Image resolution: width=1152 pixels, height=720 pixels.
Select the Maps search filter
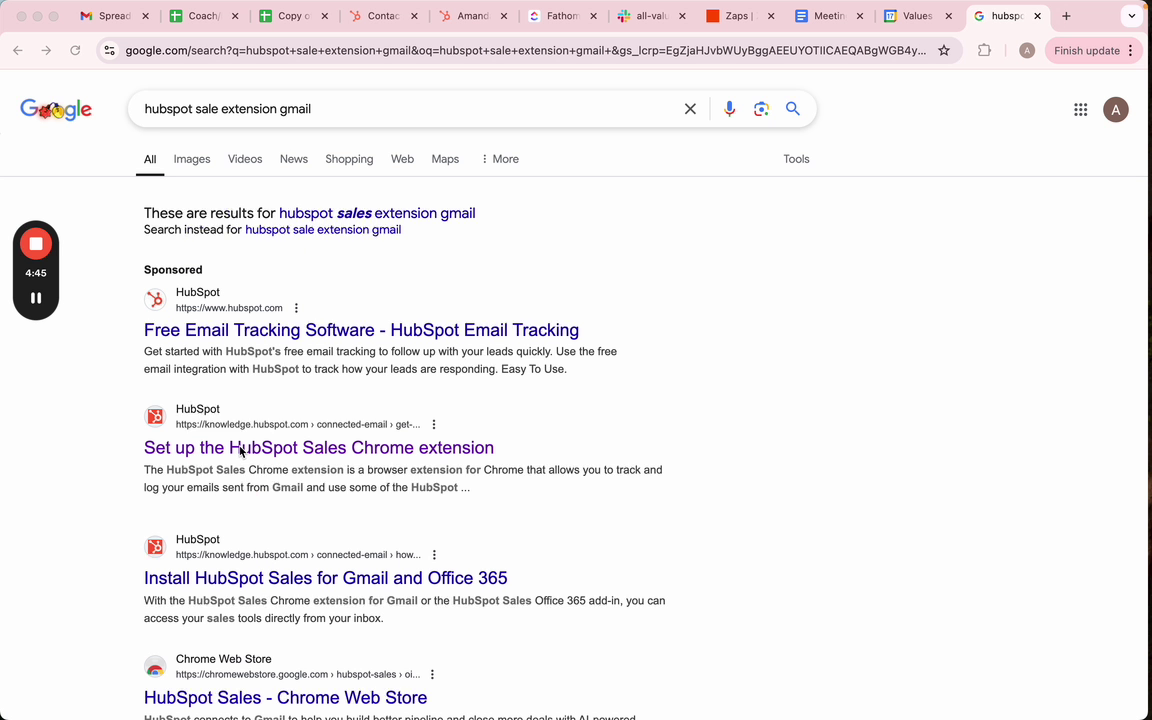(x=445, y=159)
